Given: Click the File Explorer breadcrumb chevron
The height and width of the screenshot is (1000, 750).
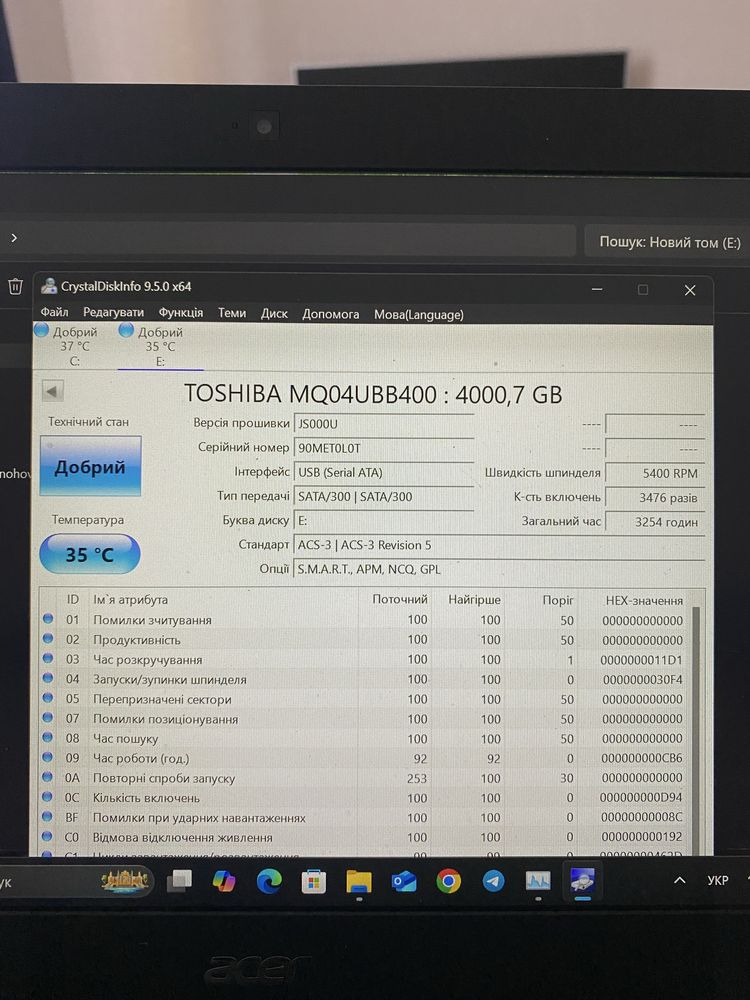Looking at the screenshot, I should 14,238.
